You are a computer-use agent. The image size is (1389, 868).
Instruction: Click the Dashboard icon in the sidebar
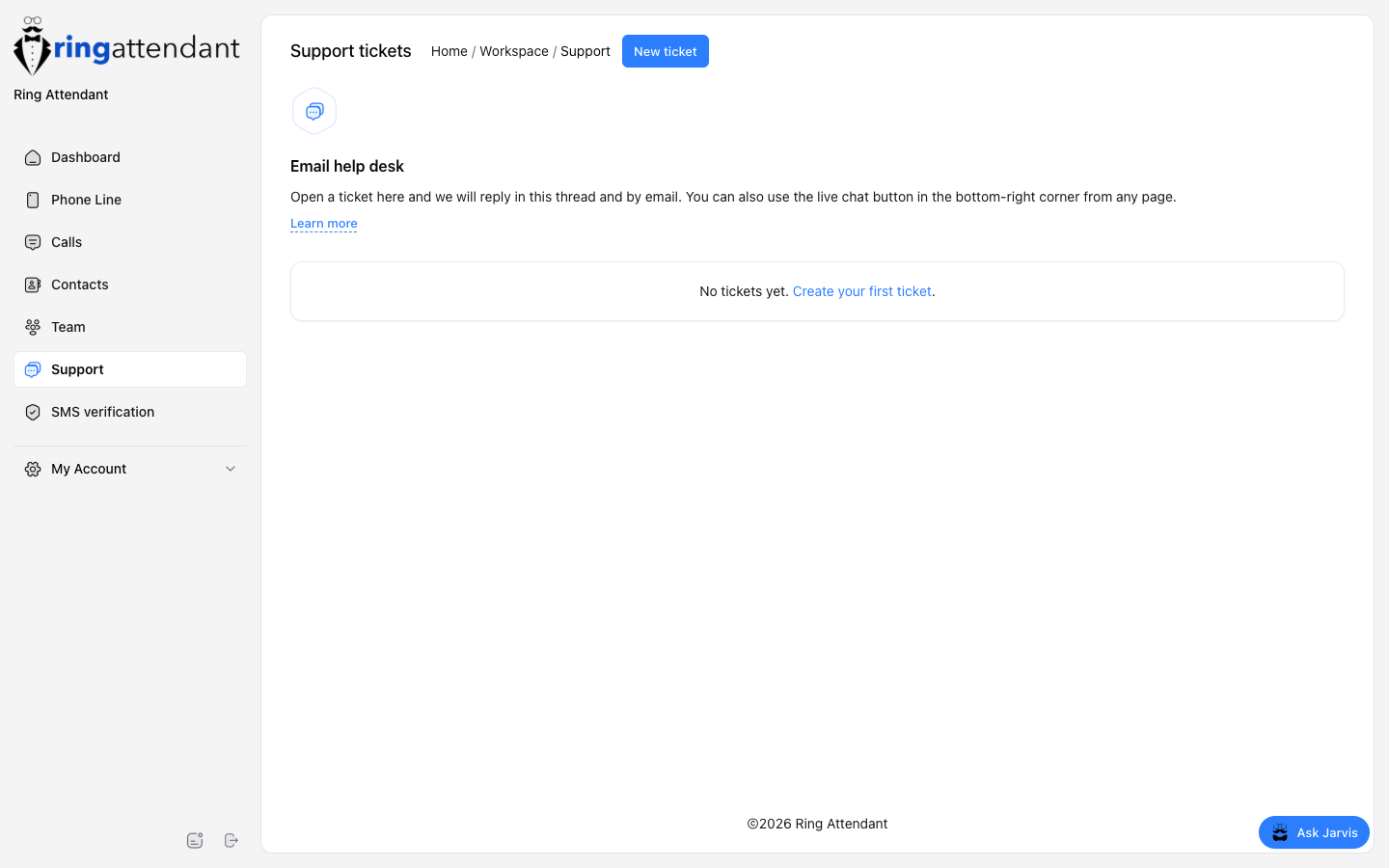pyautogui.click(x=33, y=157)
